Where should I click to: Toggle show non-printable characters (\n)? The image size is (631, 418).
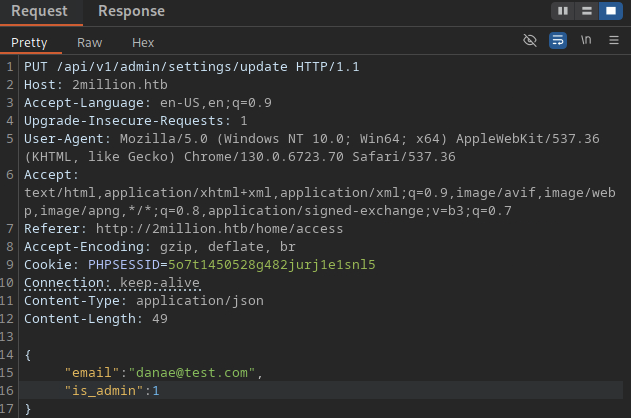[x=586, y=41]
